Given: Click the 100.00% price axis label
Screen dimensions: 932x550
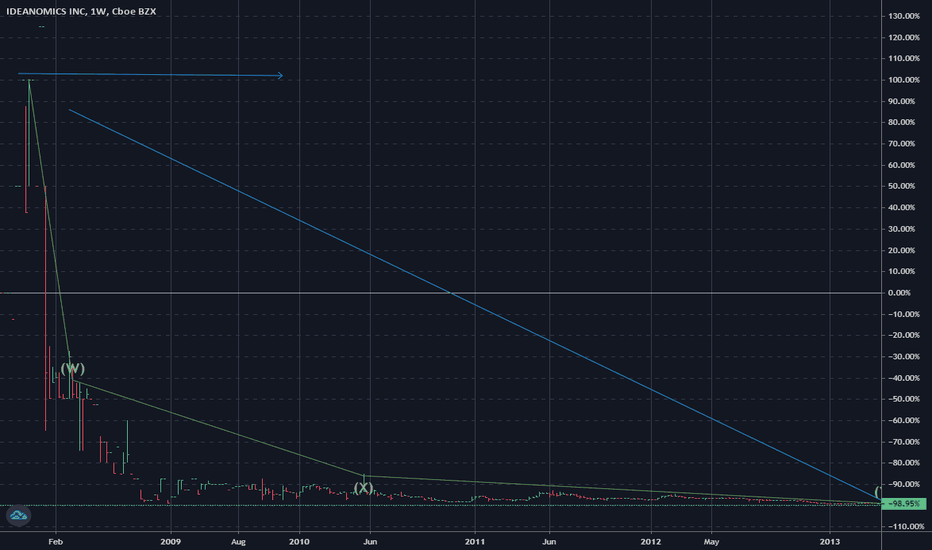Looking at the screenshot, I should point(904,80).
